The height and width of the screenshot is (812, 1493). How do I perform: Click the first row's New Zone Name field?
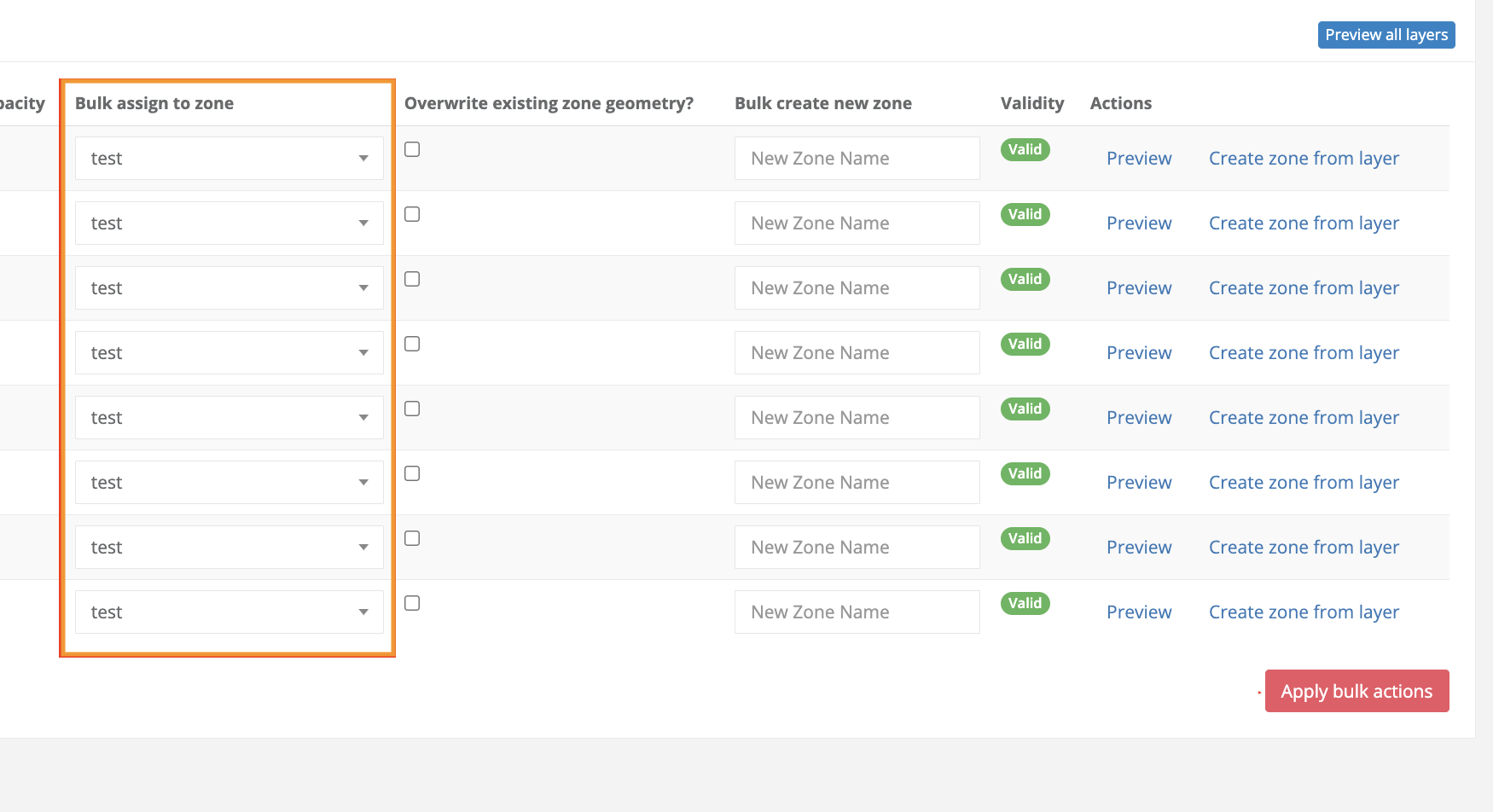pyautogui.click(x=857, y=159)
